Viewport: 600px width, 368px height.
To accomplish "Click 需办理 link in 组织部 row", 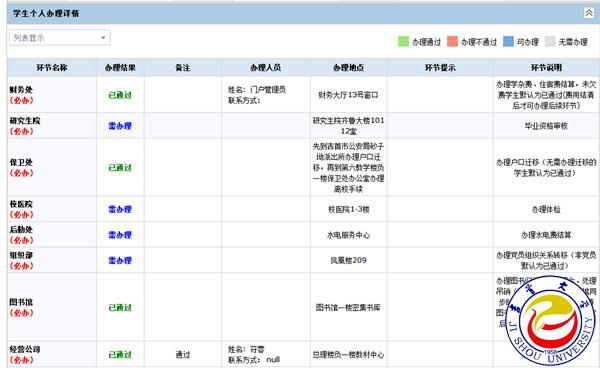I will (x=120, y=261).
